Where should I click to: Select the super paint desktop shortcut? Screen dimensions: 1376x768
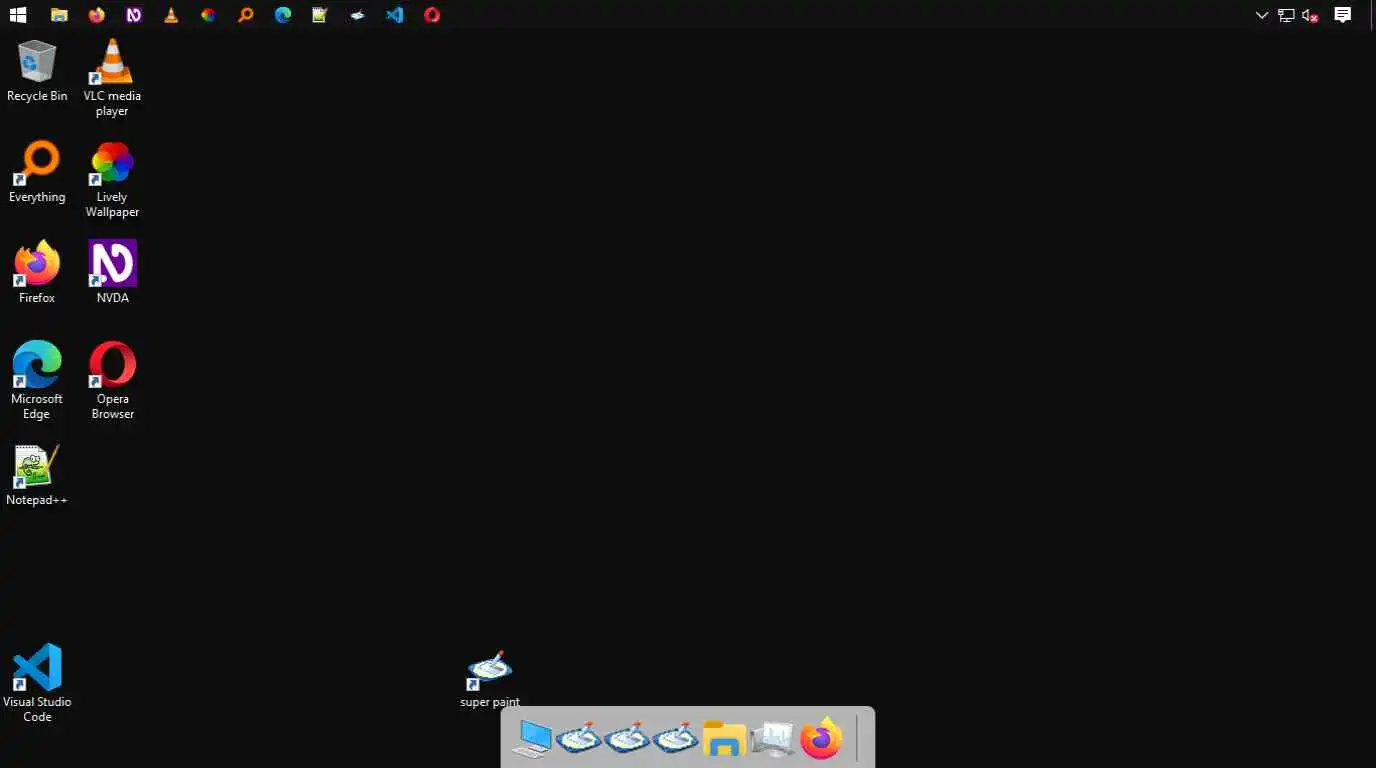click(490, 679)
